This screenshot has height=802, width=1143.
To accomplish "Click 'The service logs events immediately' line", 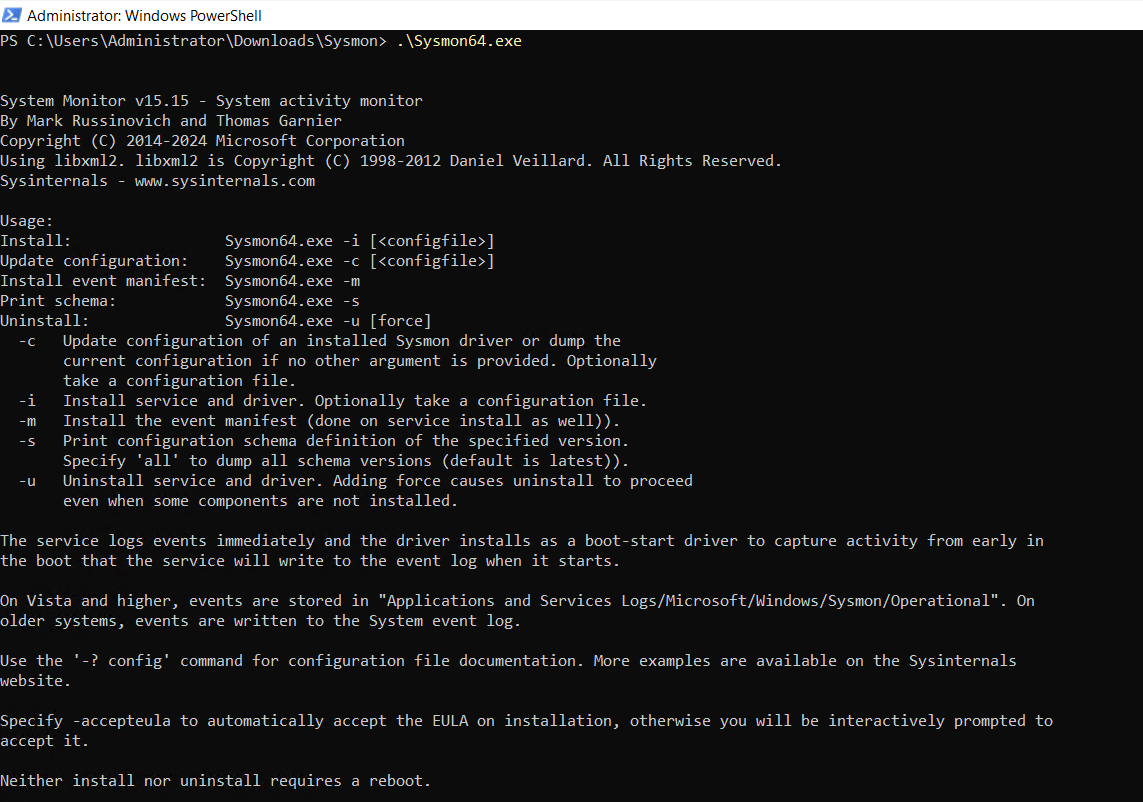I will click(x=522, y=541).
